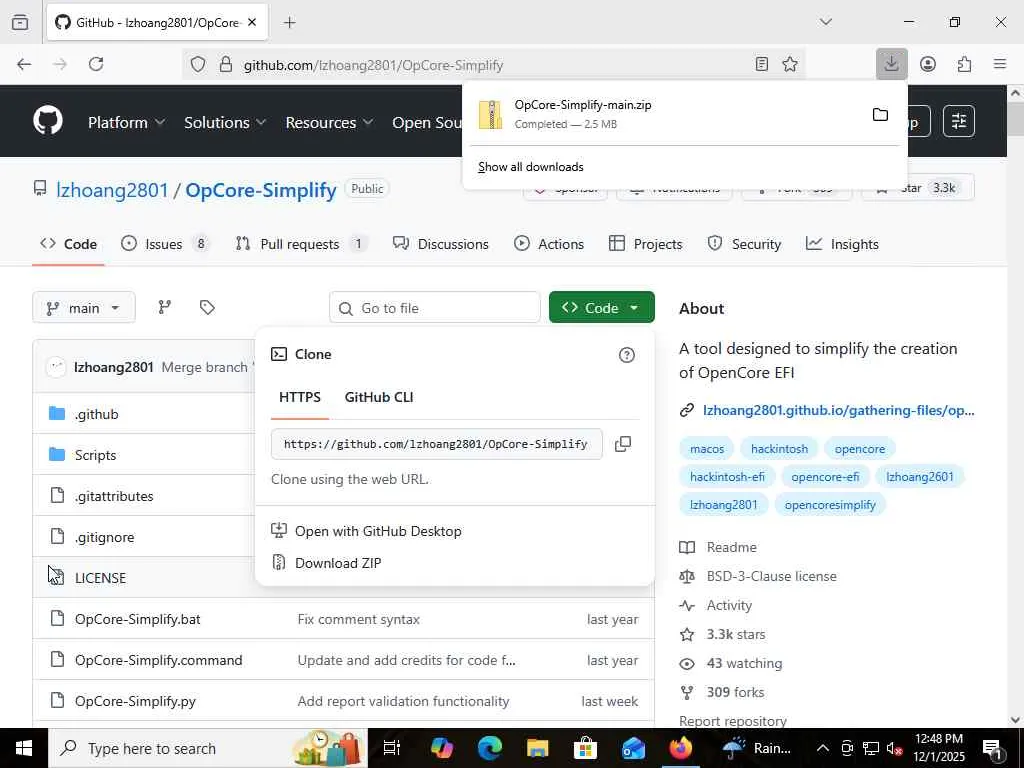This screenshot has height=768, width=1024.
Task: Open Firefox application menu hamburger
Action: click(x=1000, y=64)
